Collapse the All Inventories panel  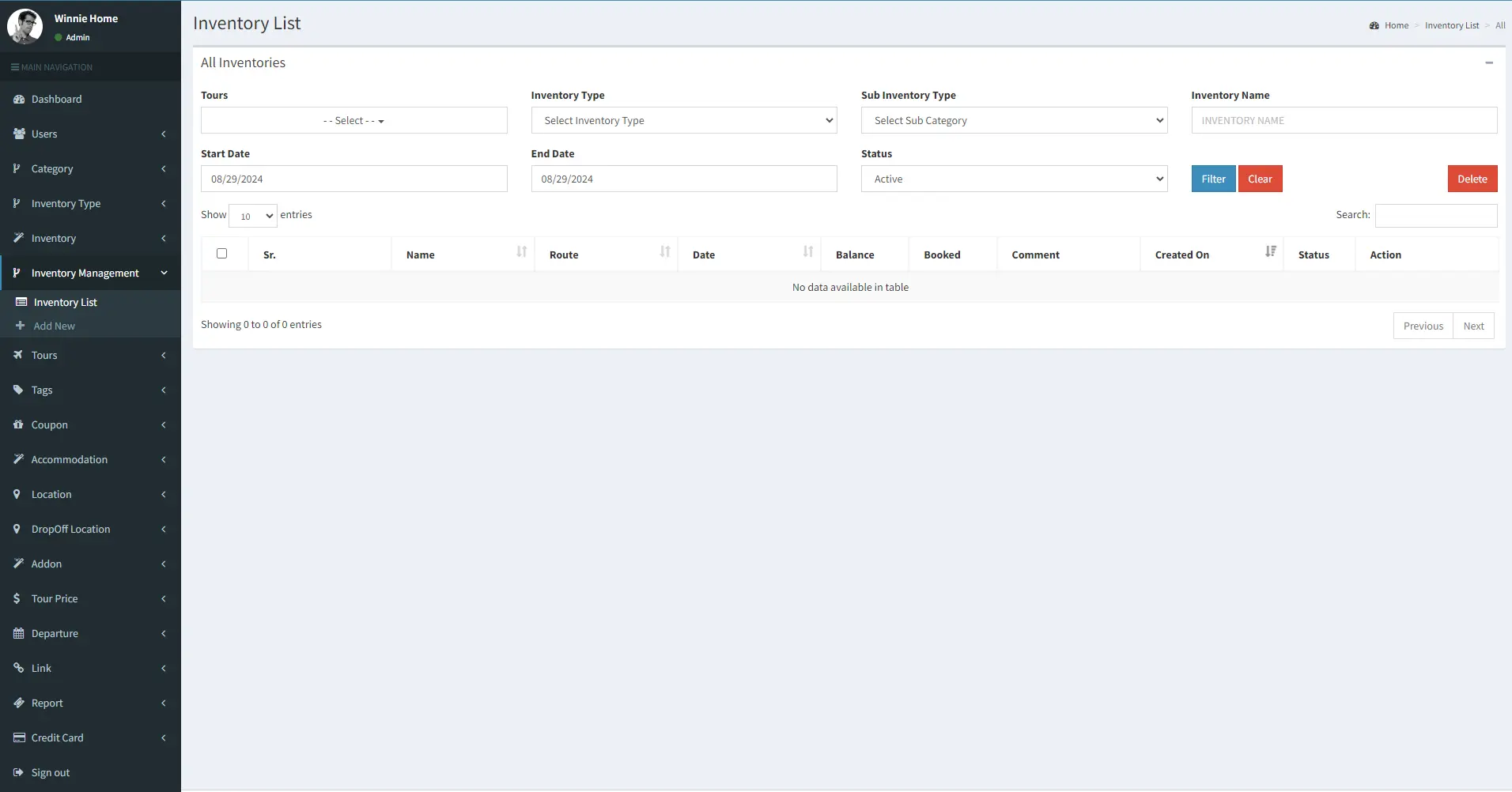tap(1489, 62)
